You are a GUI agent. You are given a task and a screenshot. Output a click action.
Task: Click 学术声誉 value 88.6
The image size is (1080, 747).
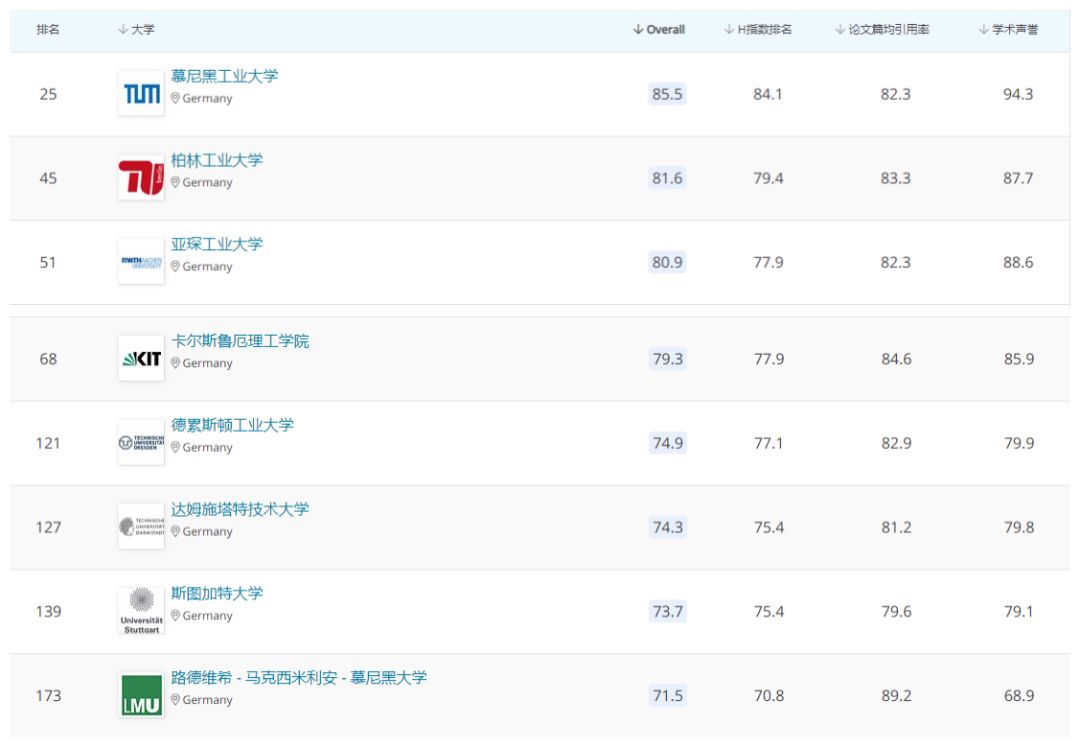click(x=1018, y=262)
